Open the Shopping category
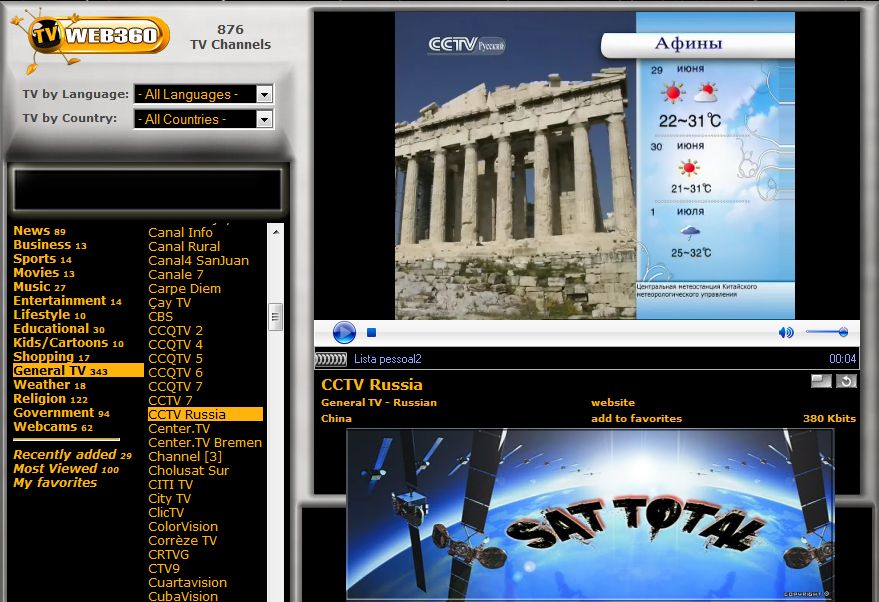The image size is (879, 602). point(51,357)
